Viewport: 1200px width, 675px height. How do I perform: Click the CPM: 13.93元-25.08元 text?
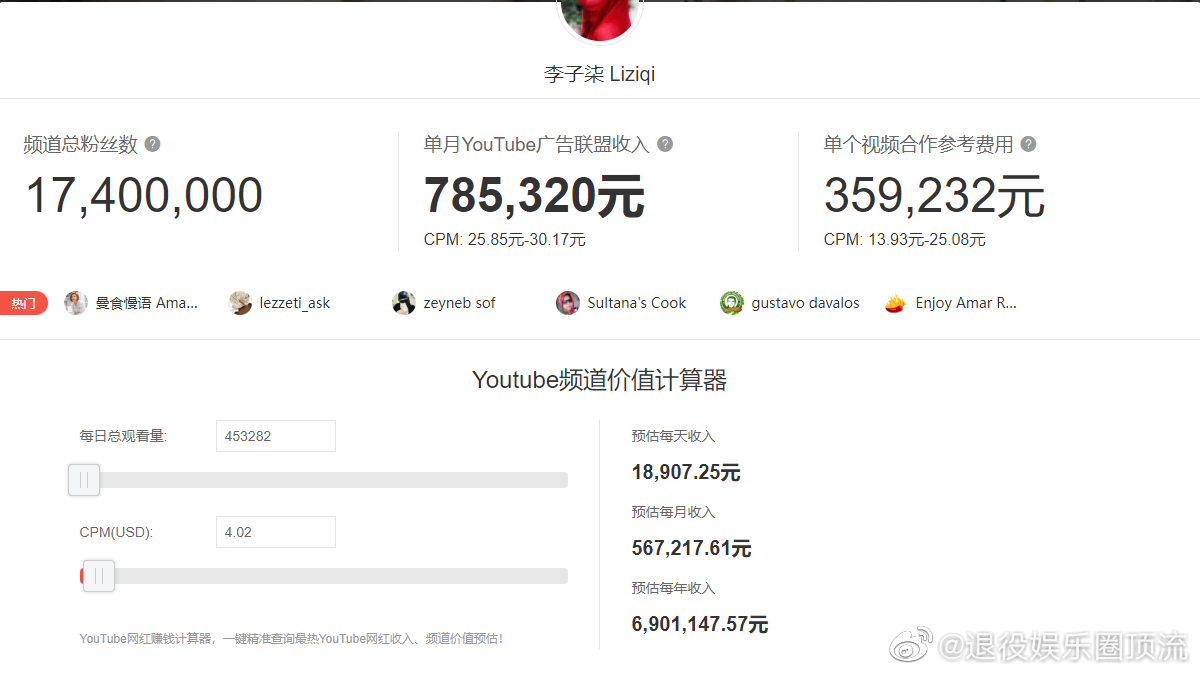pos(905,240)
